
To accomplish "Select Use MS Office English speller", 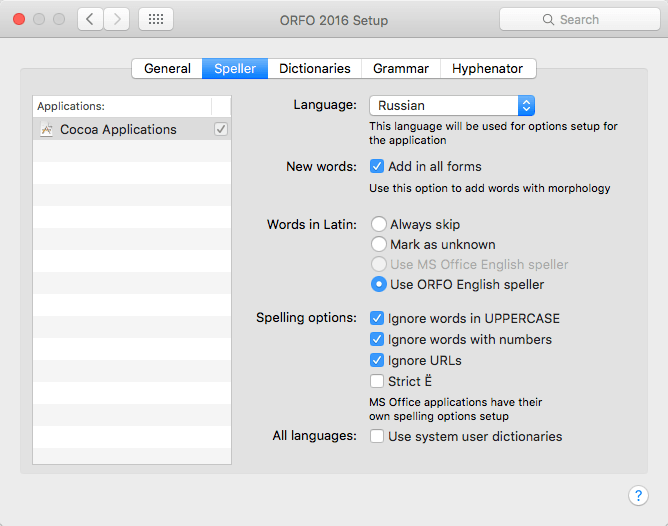I will (378, 264).
